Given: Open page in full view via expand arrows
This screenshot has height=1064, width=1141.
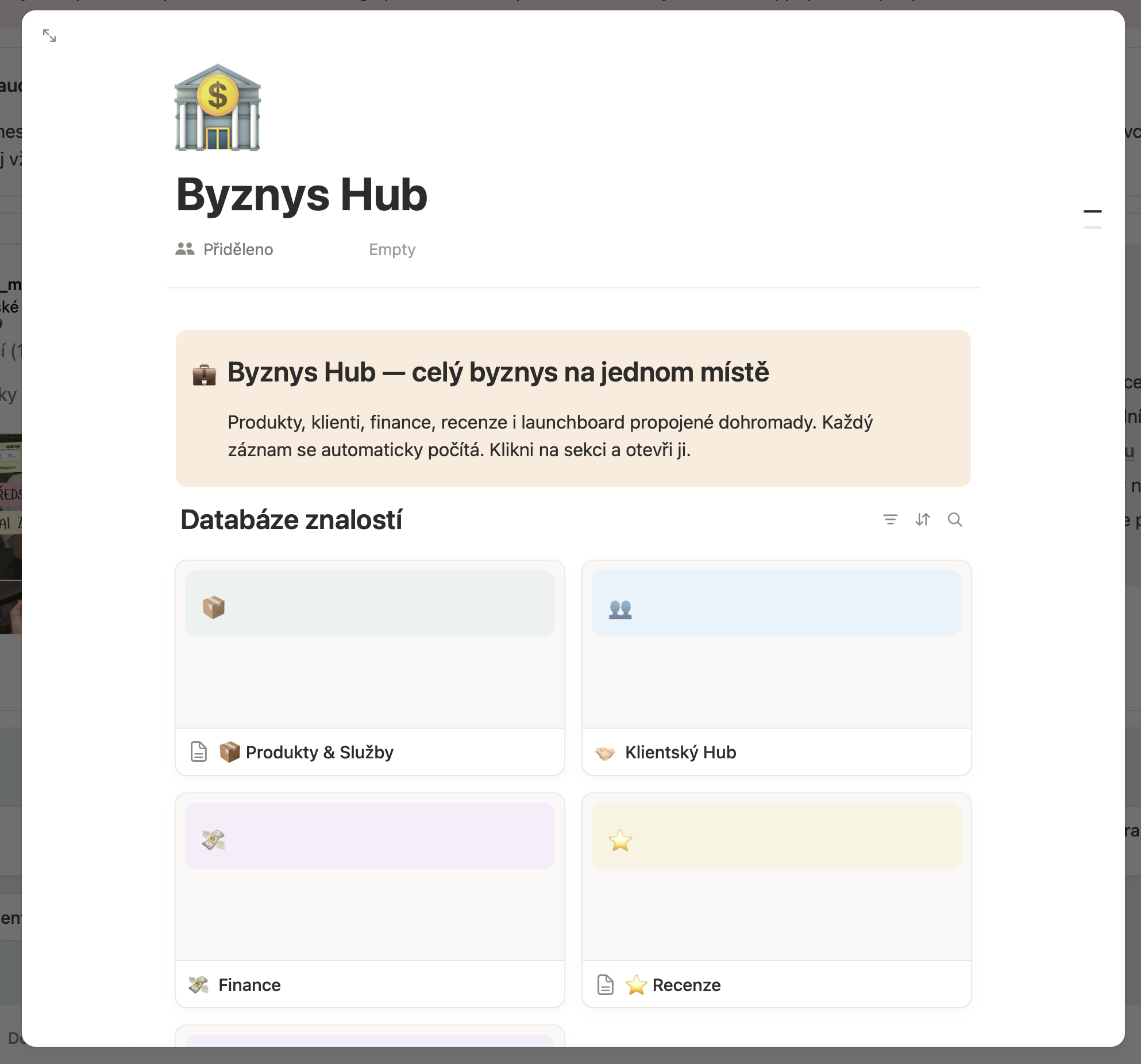Looking at the screenshot, I should 49,36.
